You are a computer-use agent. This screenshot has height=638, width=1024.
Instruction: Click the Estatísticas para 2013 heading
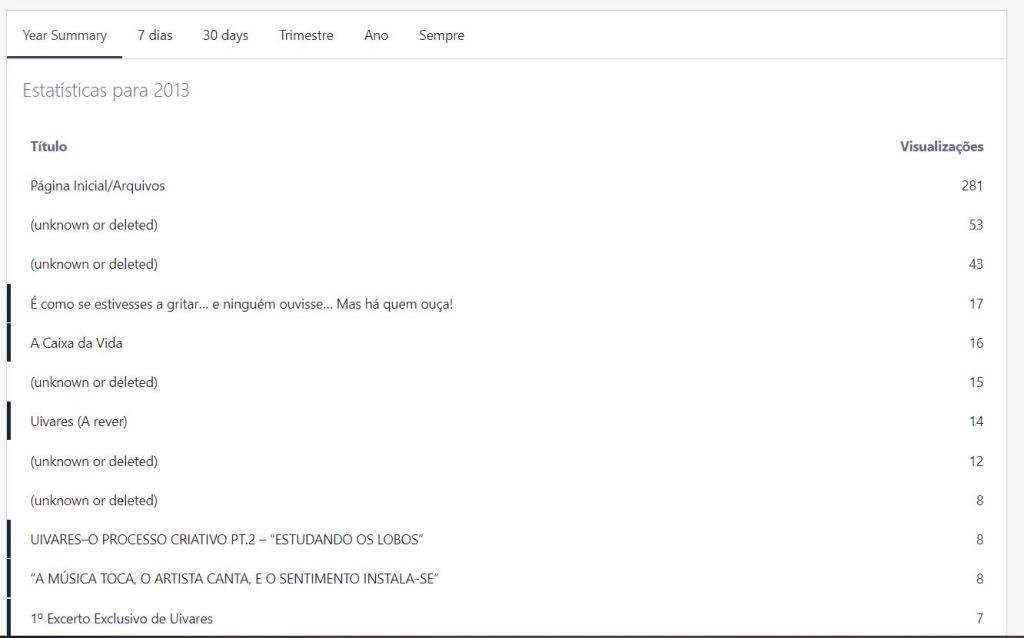[x=106, y=91]
